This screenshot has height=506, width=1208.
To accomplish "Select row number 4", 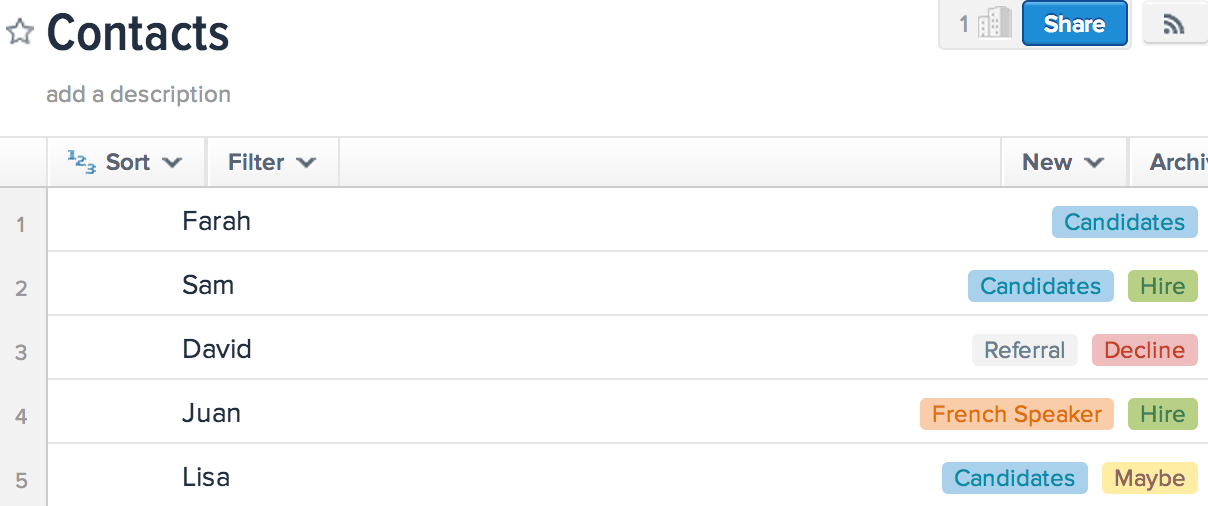I will tap(22, 415).
